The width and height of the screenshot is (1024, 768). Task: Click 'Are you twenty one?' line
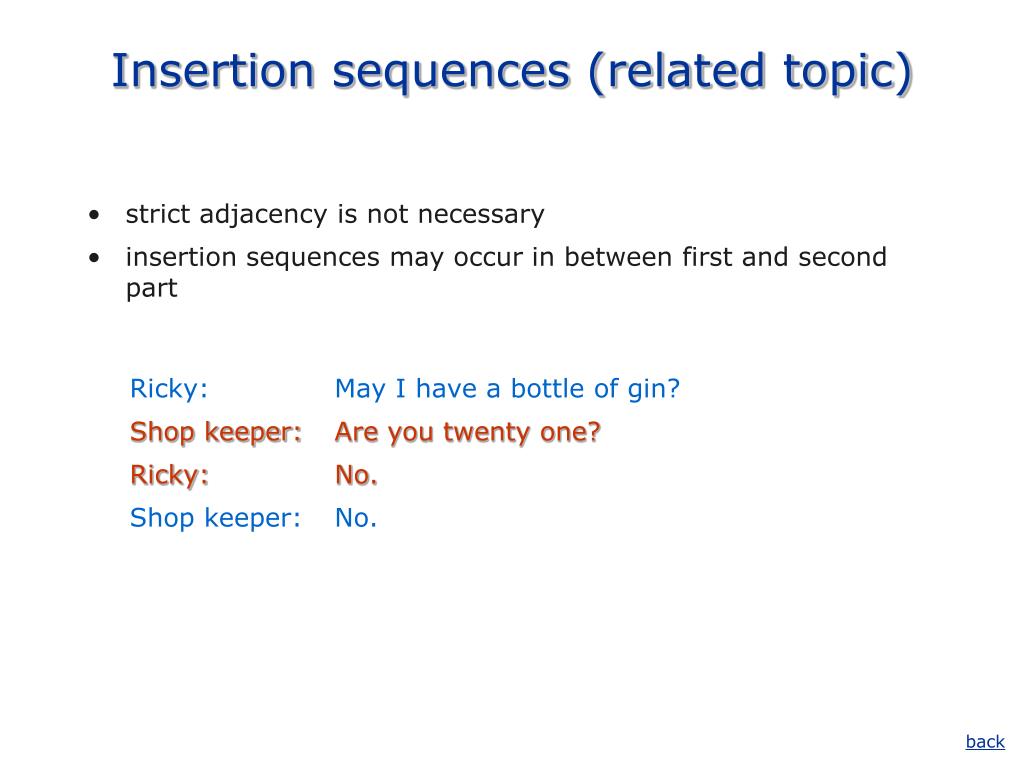468,432
